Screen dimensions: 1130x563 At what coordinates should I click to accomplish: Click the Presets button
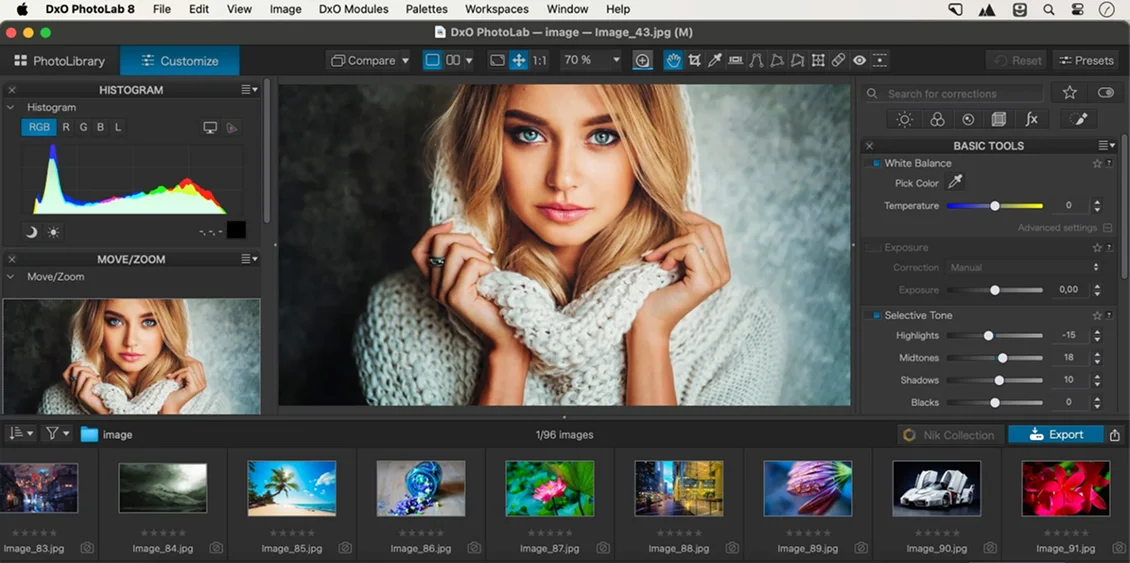[1086, 61]
